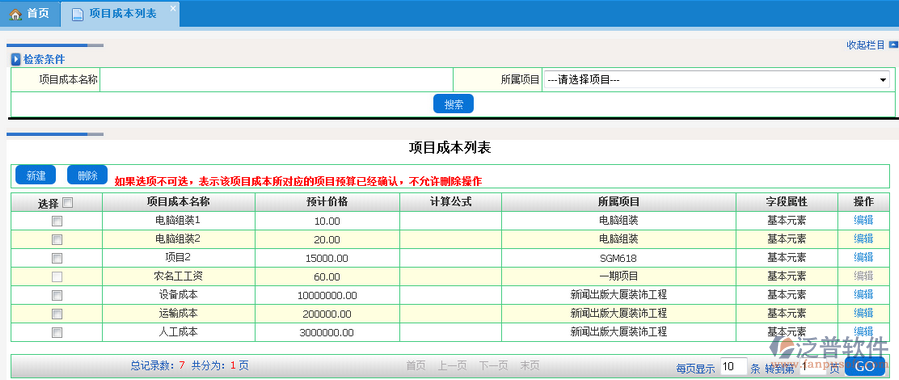Viewport: 899px width, 380px height.
Task: Click 编辑 link for 运输成本 row
Action: coord(863,313)
